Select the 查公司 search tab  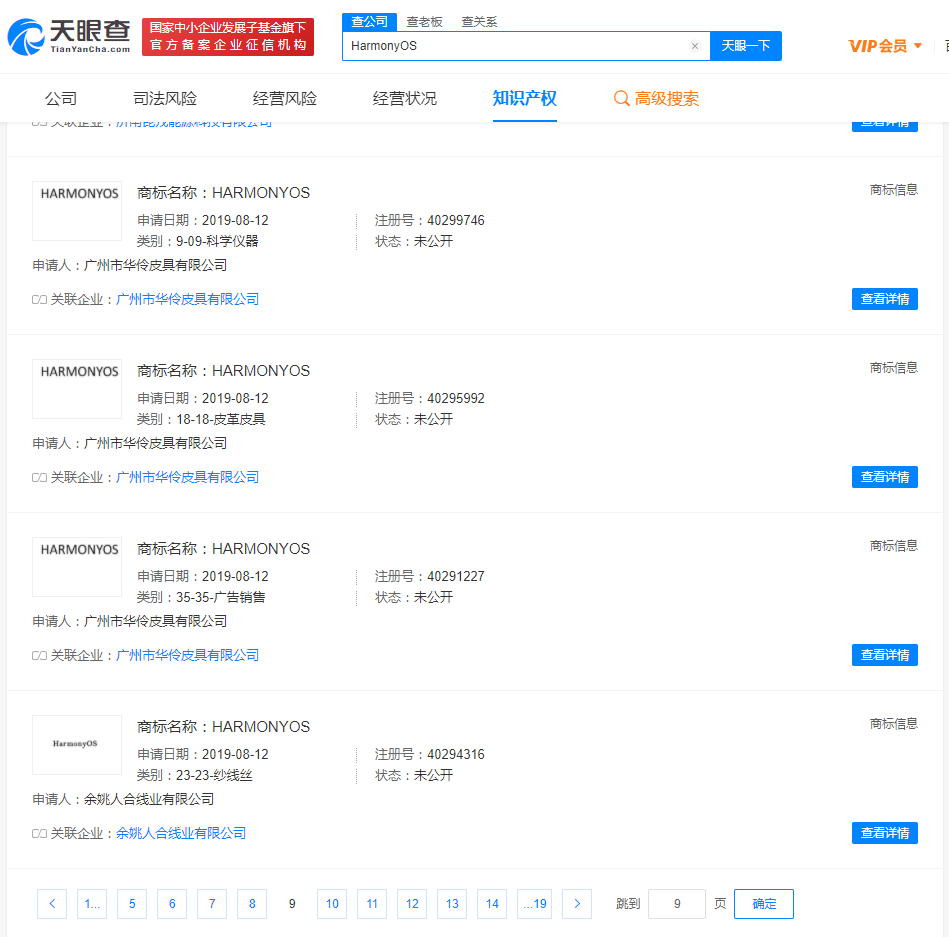[x=369, y=22]
